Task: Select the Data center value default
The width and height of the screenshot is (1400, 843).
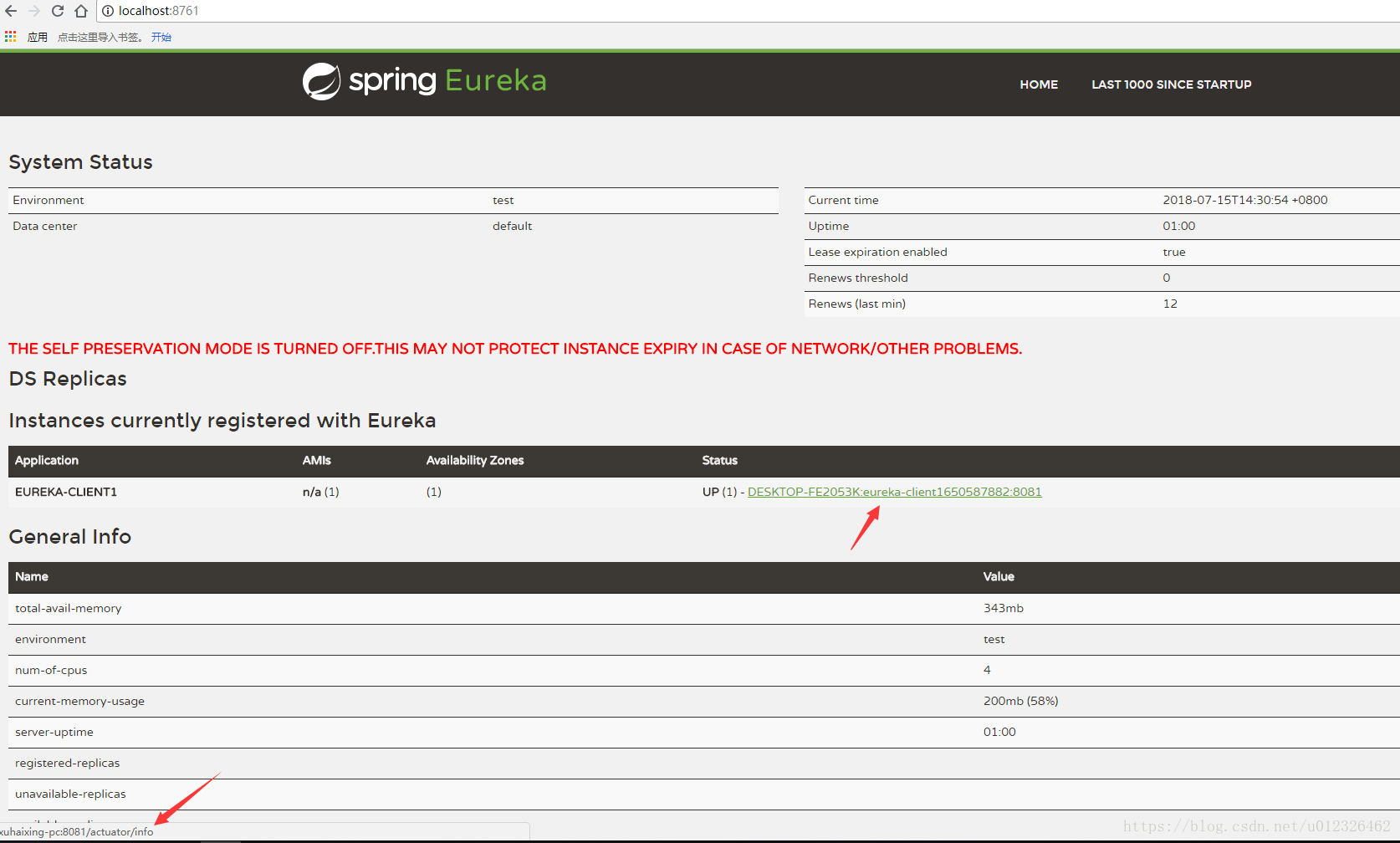Action: click(x=512, y=226)
